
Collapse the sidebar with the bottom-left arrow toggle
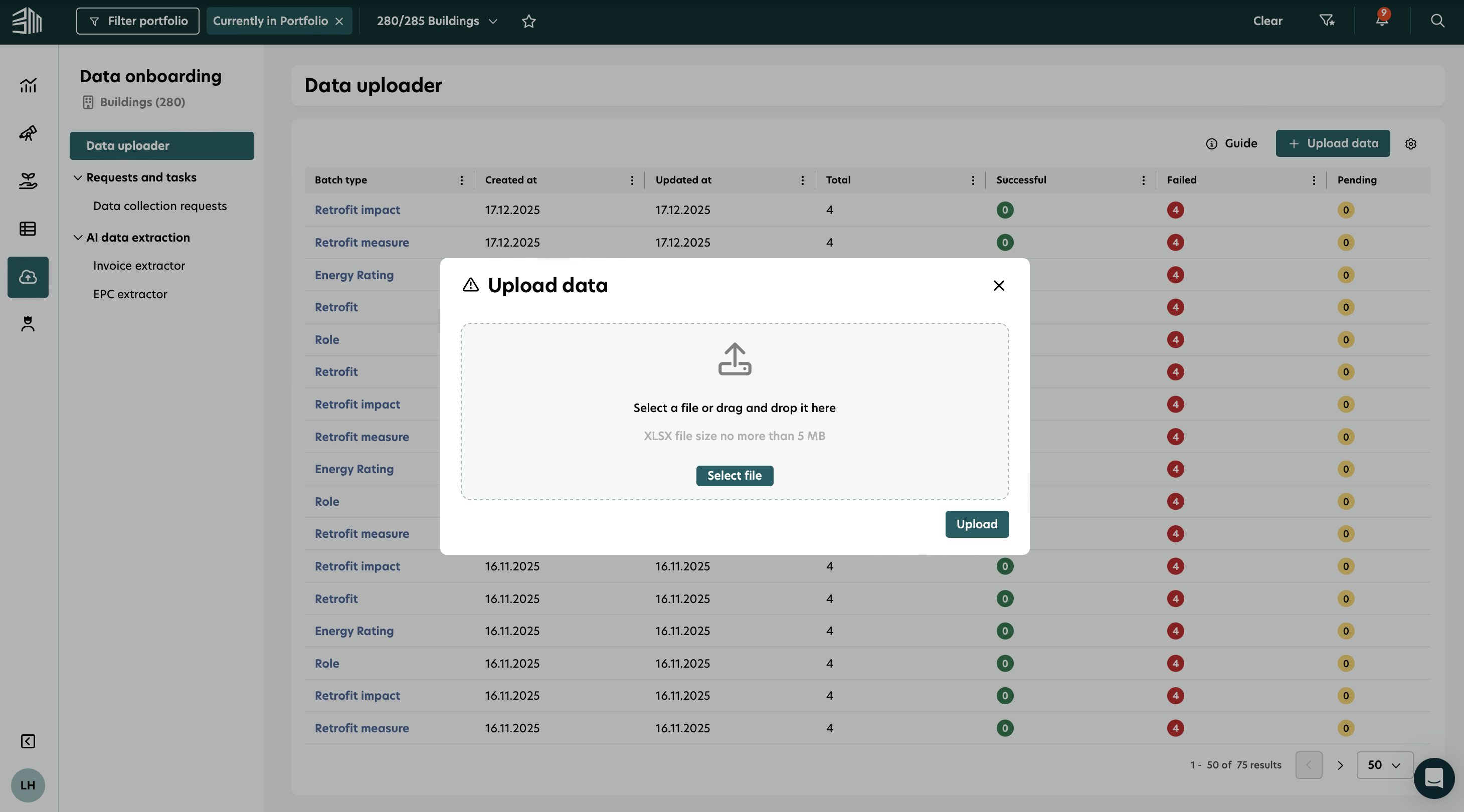27,741
